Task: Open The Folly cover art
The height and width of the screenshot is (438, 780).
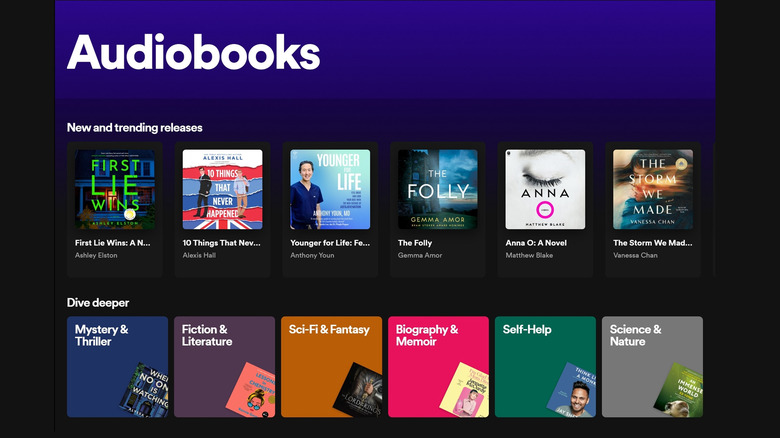Action: coord(438,189)
